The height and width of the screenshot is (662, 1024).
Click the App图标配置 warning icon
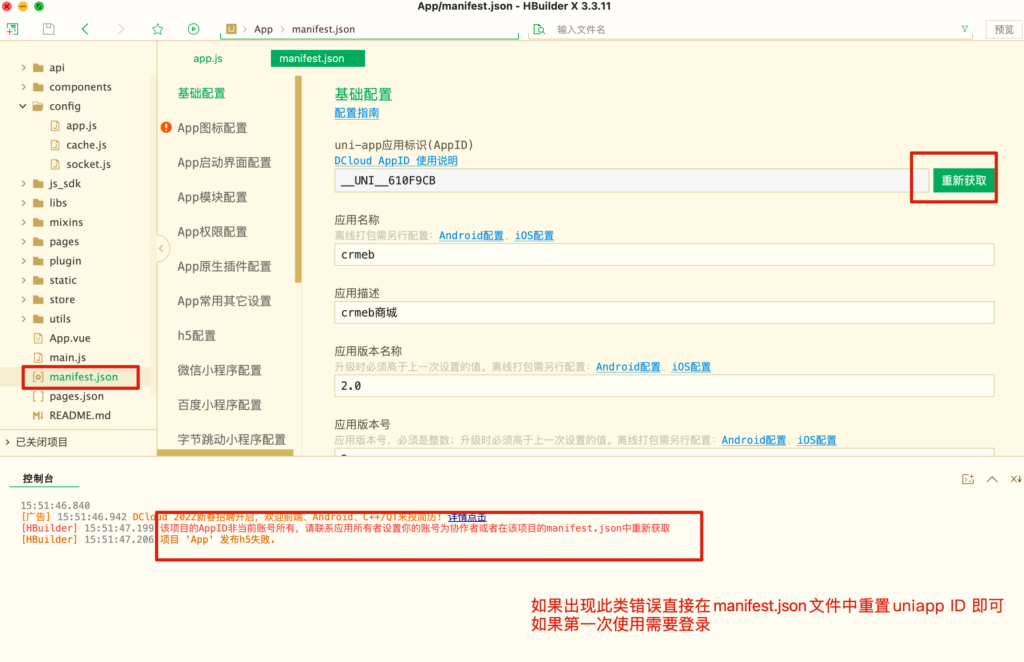coord(166,127)
